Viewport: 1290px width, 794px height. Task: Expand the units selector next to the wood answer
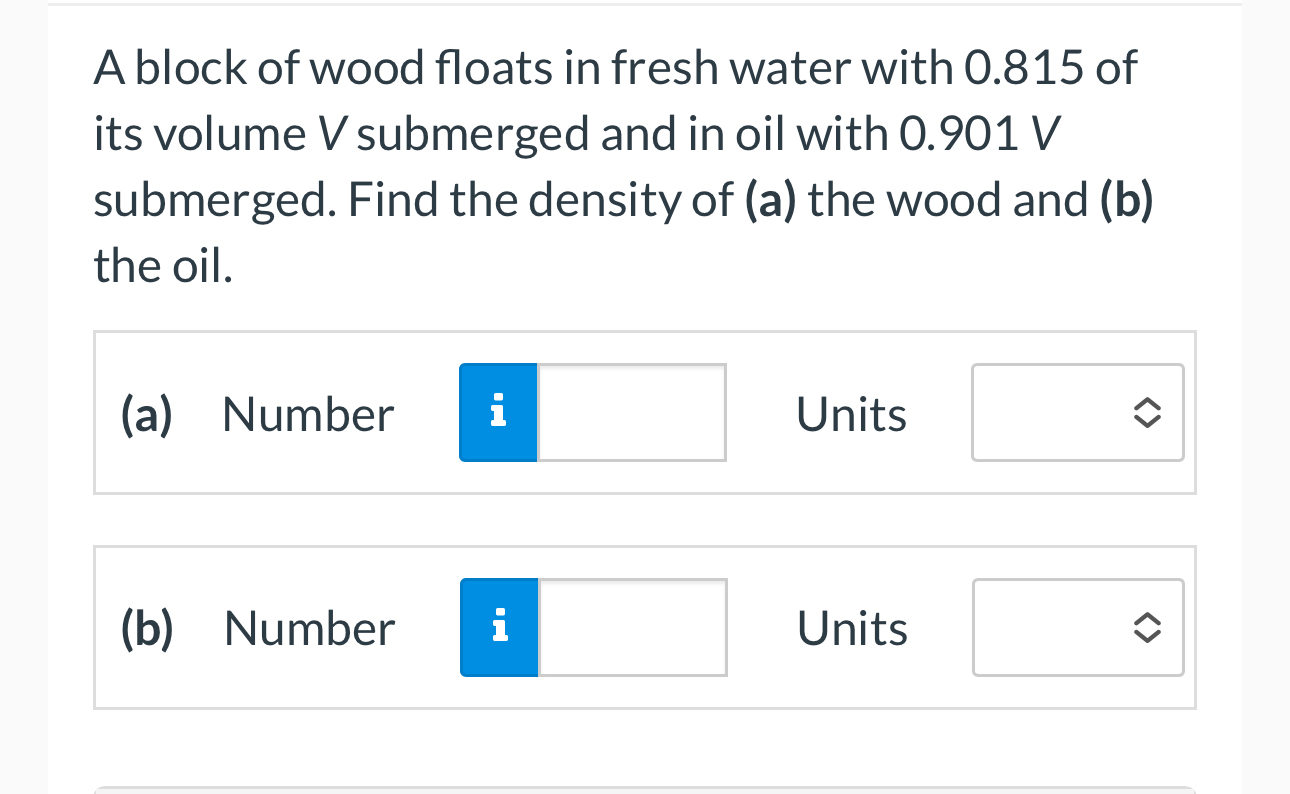click(x=1077, y=412)
